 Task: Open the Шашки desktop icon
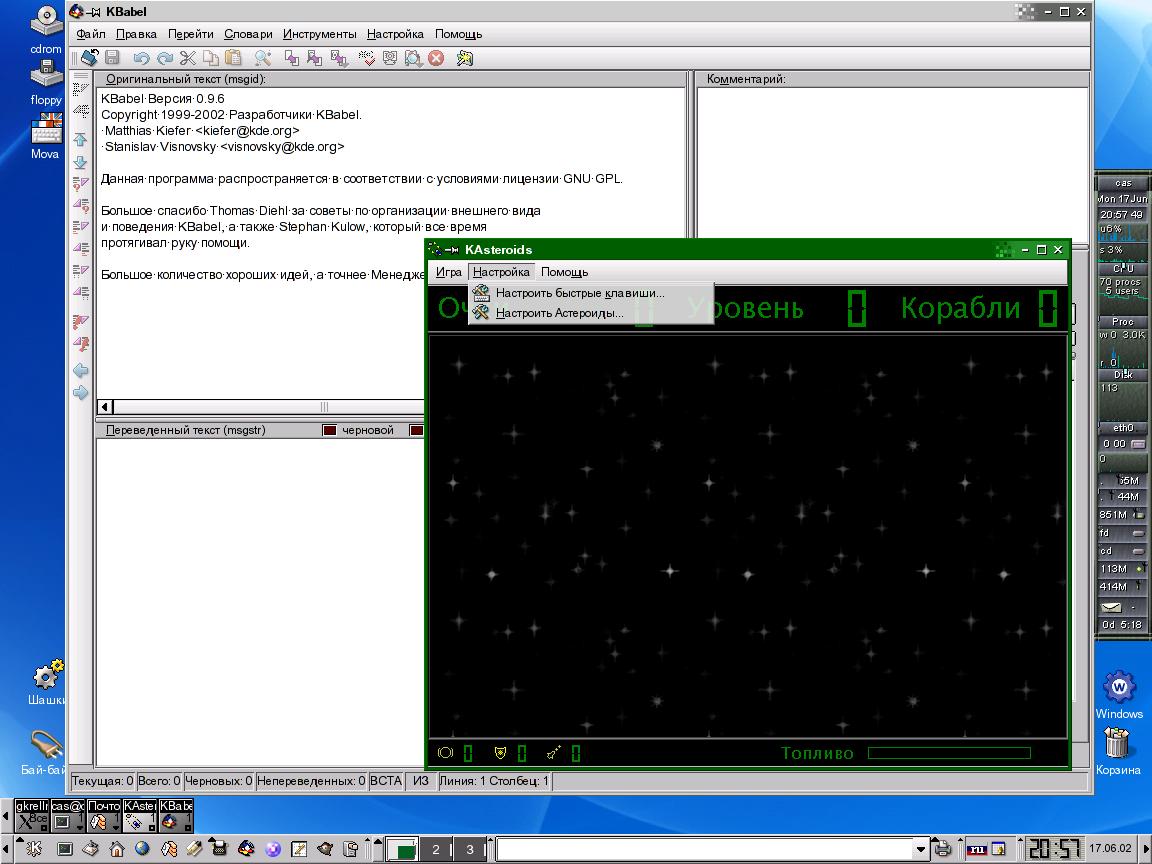tap(46, 680)
